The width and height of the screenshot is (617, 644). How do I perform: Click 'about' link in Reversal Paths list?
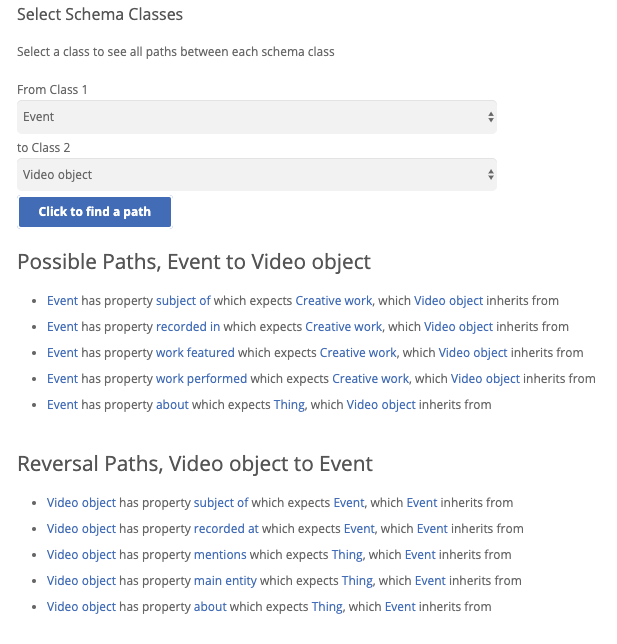[210, 607]
